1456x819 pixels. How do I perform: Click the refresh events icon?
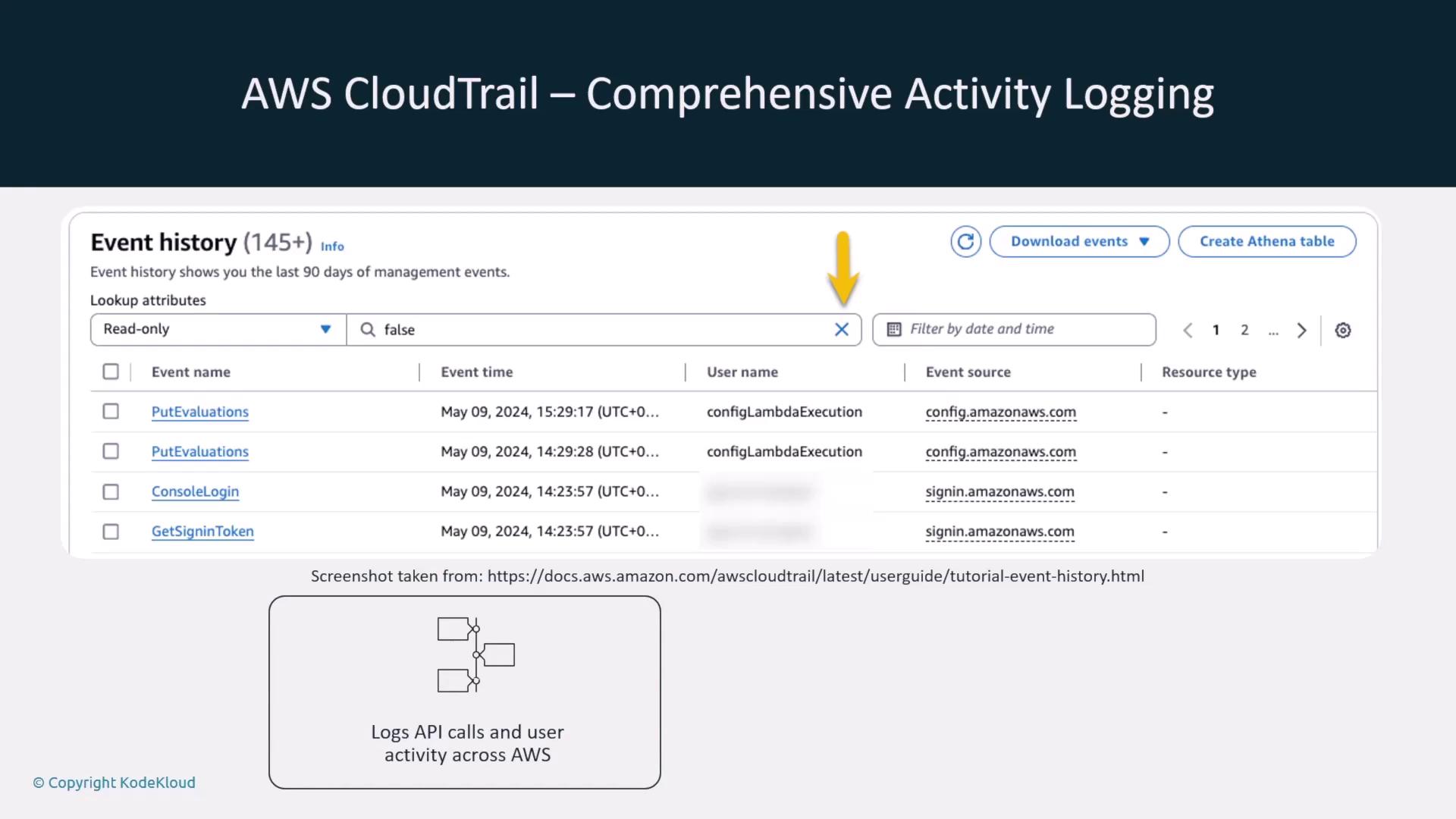[x=965, y=242]
